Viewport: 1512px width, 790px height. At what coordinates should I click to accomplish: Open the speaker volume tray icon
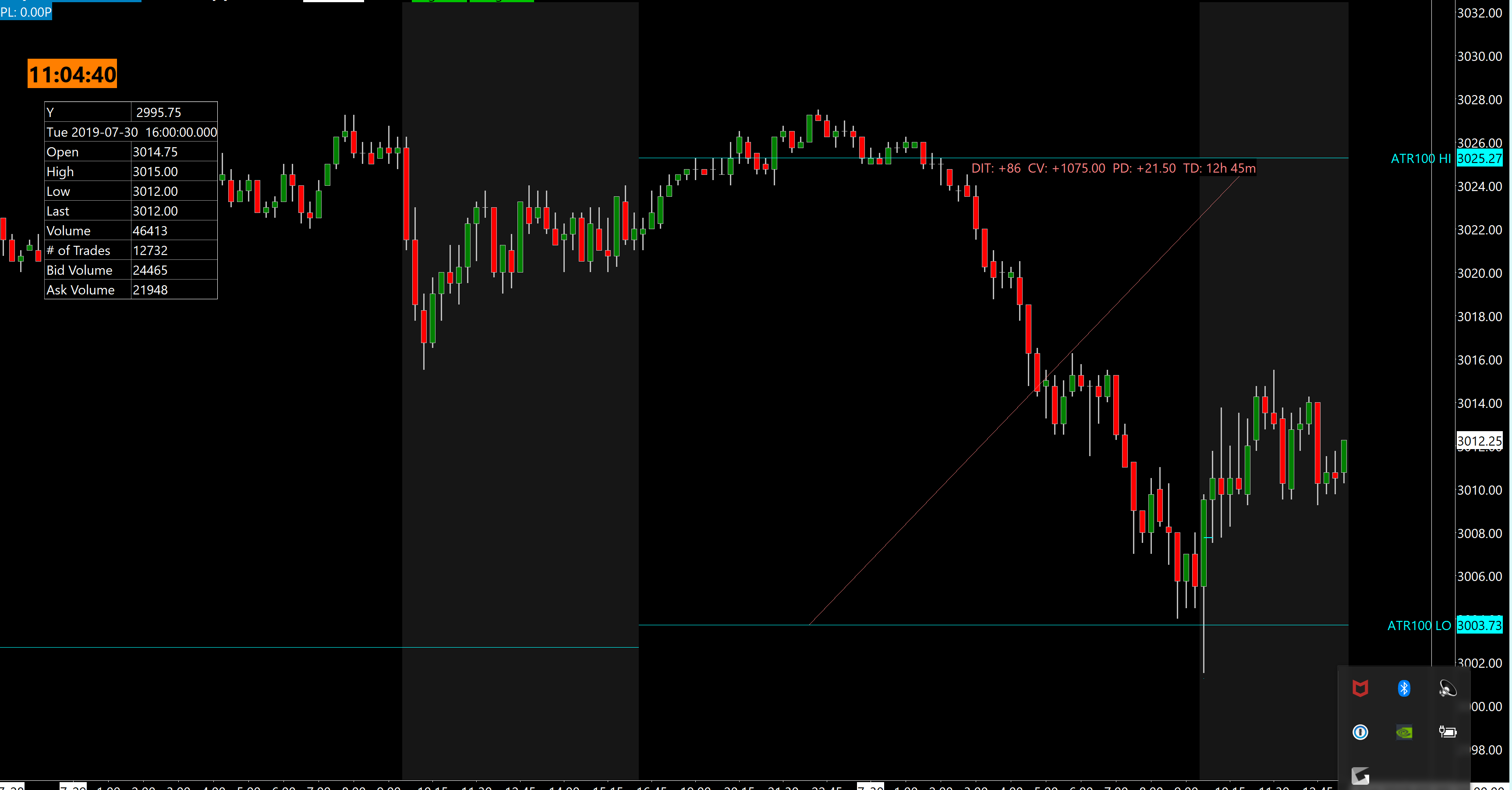1448,688
